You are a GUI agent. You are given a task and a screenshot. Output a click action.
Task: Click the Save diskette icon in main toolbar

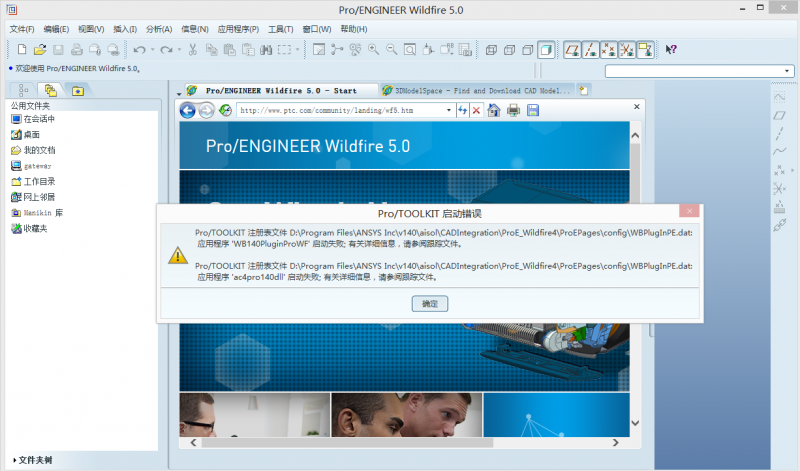(58, 49)
